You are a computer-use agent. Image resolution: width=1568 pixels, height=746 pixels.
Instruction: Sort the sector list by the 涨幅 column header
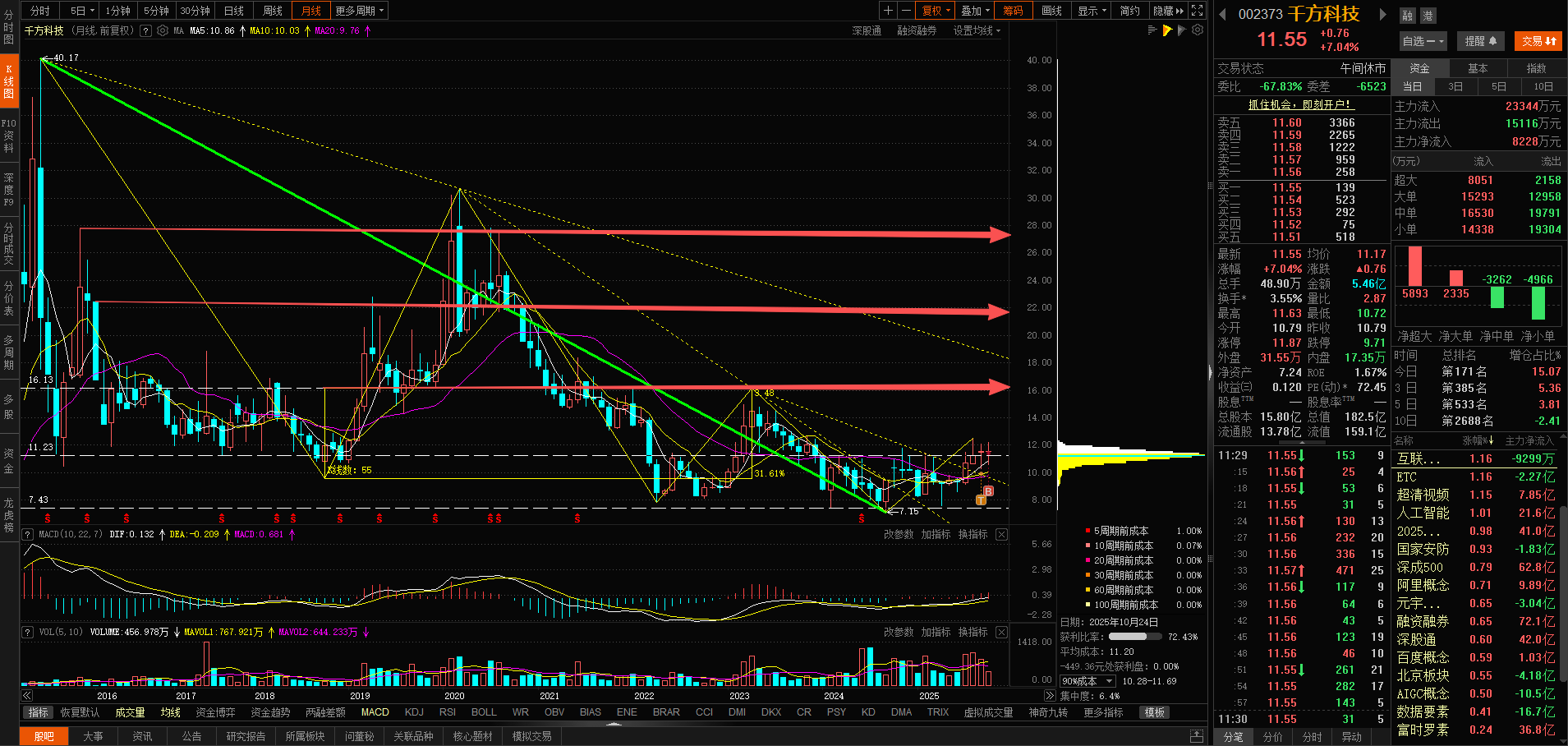(x=1478, y=441)
